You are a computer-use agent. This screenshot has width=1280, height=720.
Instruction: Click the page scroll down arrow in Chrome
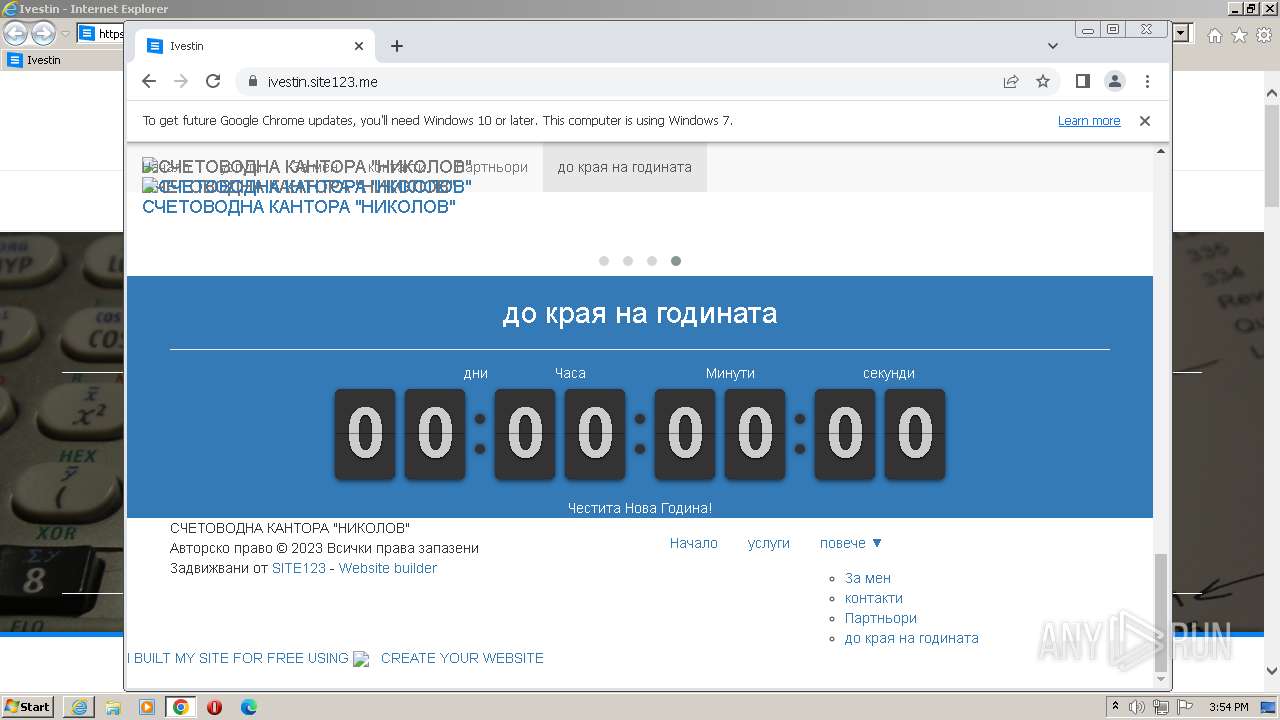coord(1161,680)
